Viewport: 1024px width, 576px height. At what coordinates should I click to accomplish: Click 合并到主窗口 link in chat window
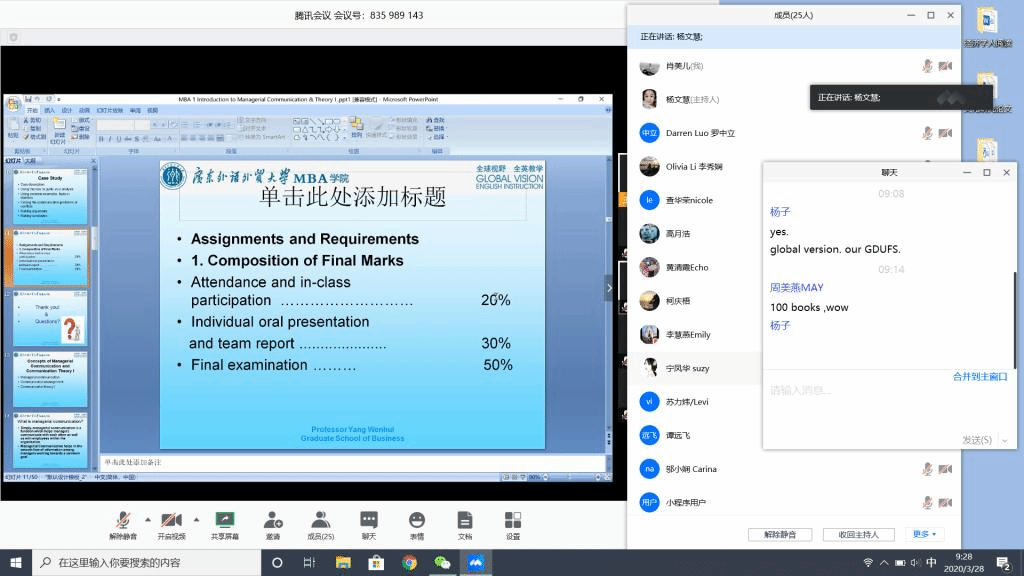979,376
